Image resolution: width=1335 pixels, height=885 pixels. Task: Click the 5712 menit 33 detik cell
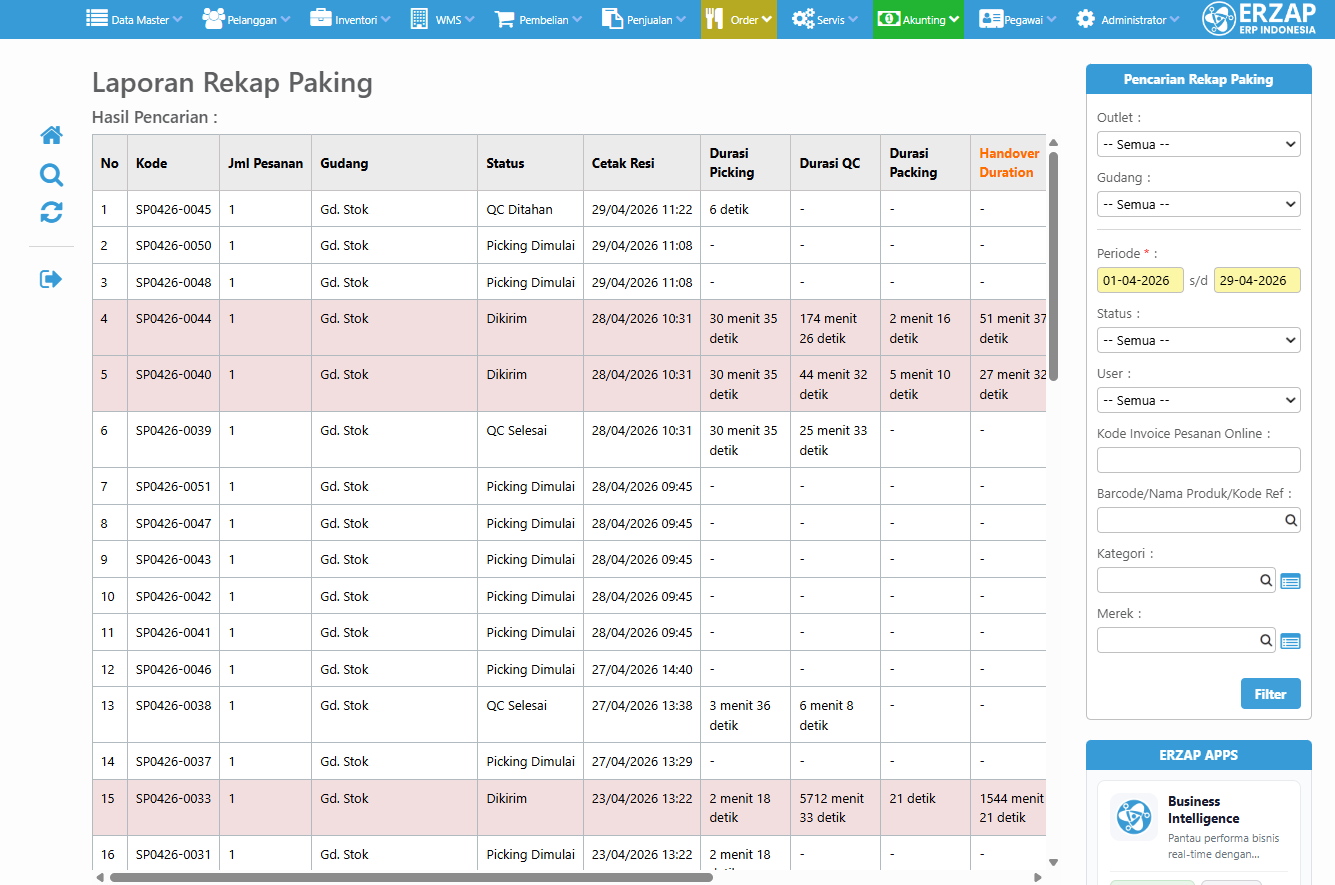point(836,808)
